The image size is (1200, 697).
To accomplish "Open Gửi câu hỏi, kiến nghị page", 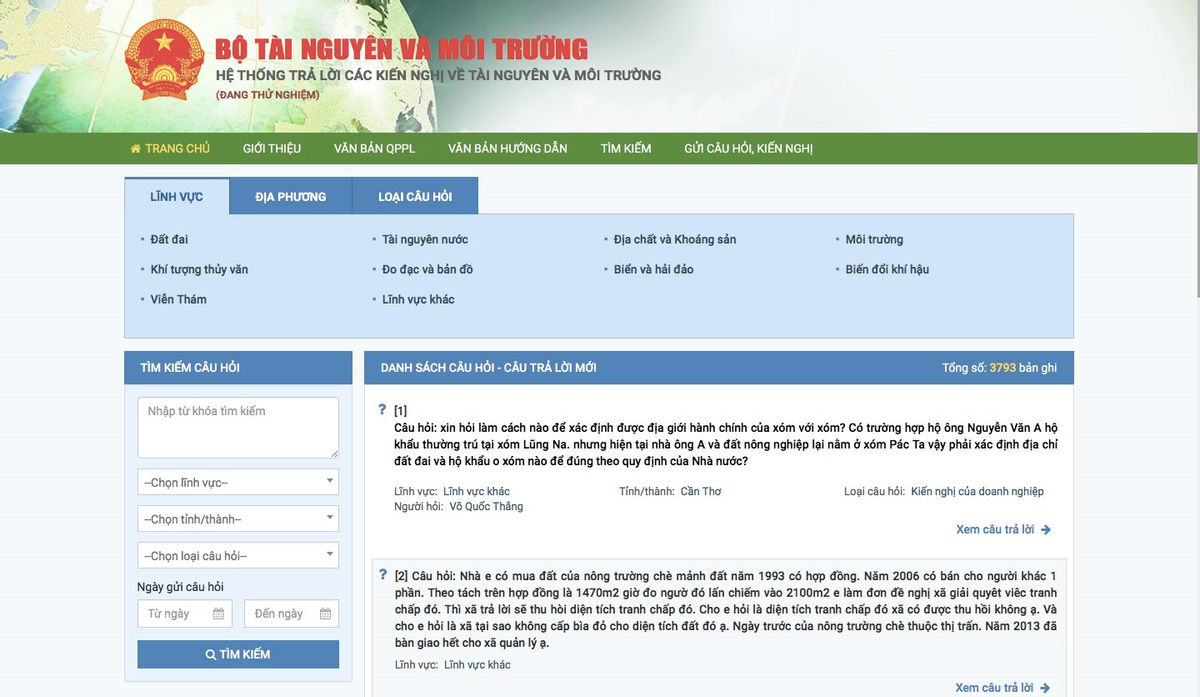I will coord(748,149).
